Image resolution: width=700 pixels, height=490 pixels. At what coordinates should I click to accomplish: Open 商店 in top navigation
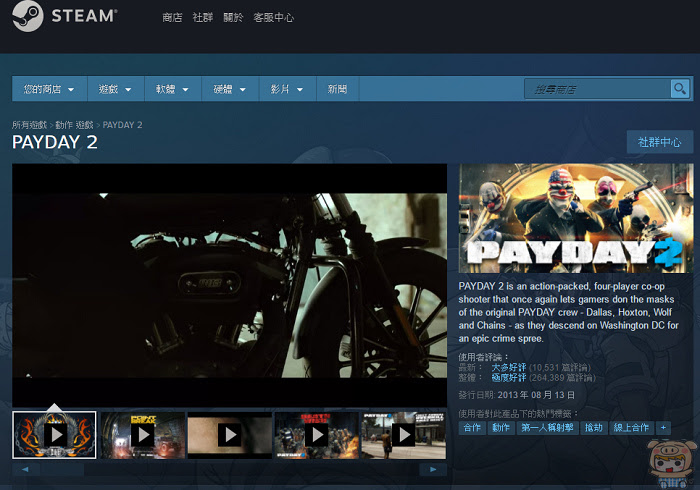point(172,17)
